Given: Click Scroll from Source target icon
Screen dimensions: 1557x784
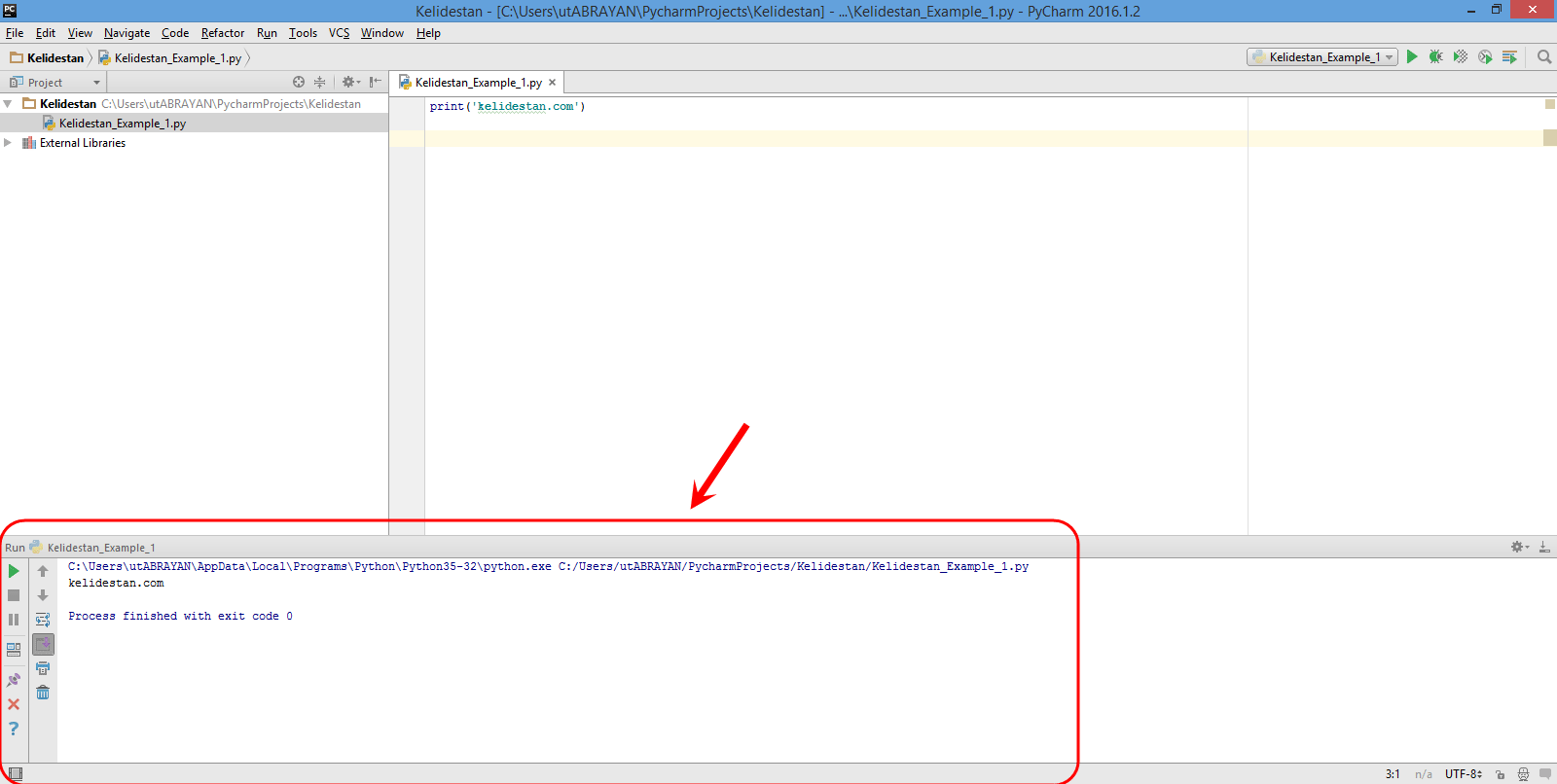Looking at the screenshot, I should [299, 83].
